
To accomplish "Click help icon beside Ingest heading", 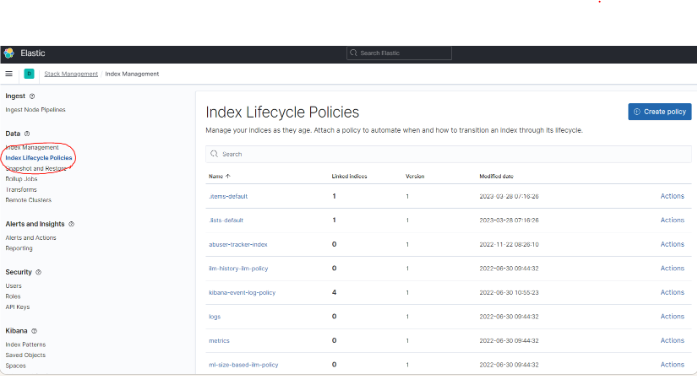I will pyautogui.click(x=32, y=96).
